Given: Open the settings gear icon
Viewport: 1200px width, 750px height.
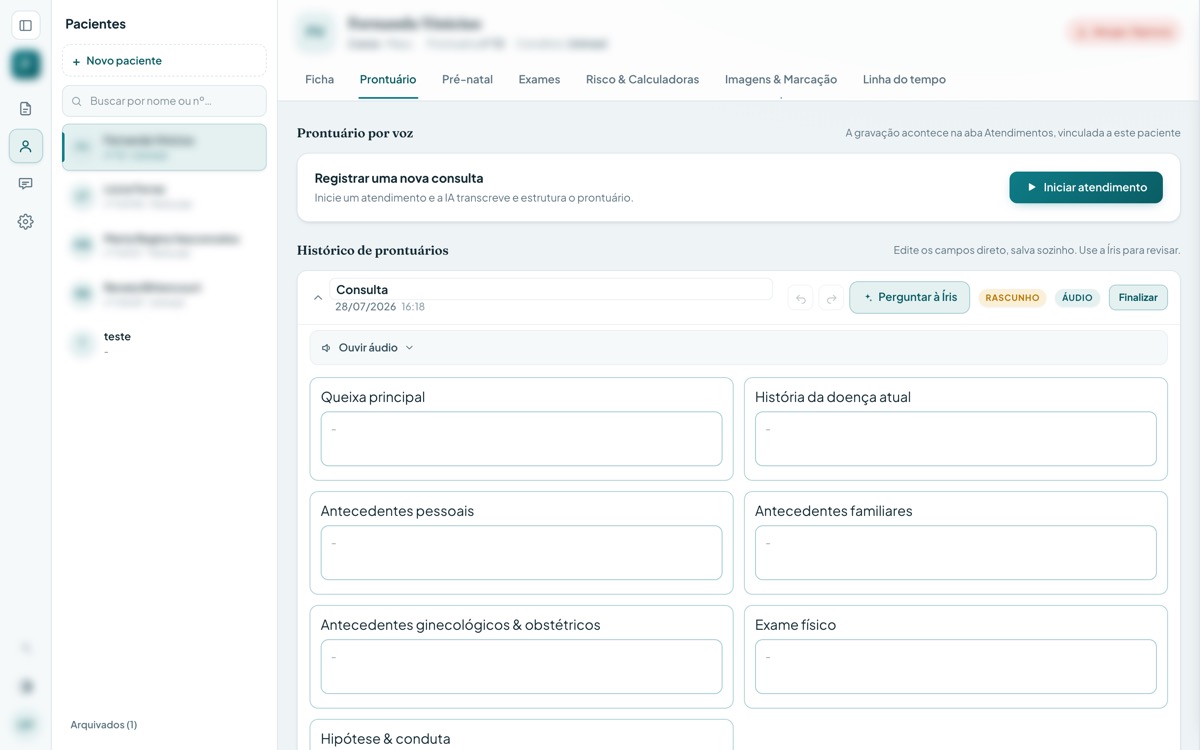Looking at the screenshot, I should click(x=26, y=222).
